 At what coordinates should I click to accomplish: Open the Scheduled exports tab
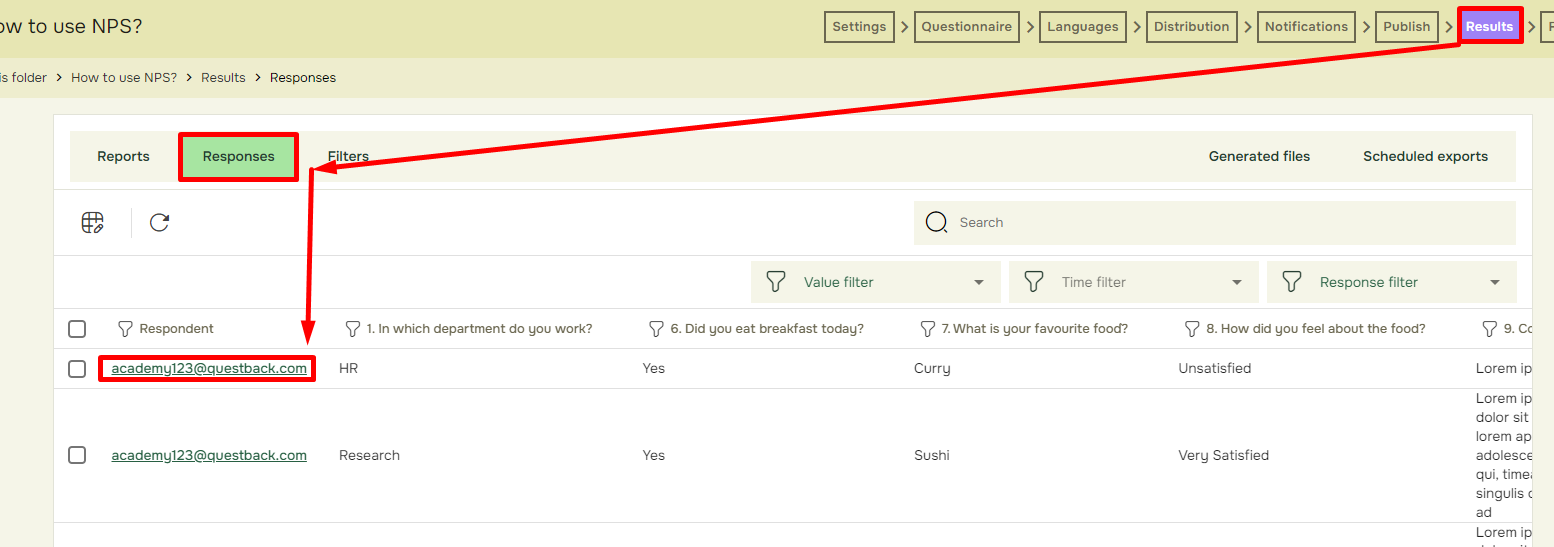tap(1425, 157)
